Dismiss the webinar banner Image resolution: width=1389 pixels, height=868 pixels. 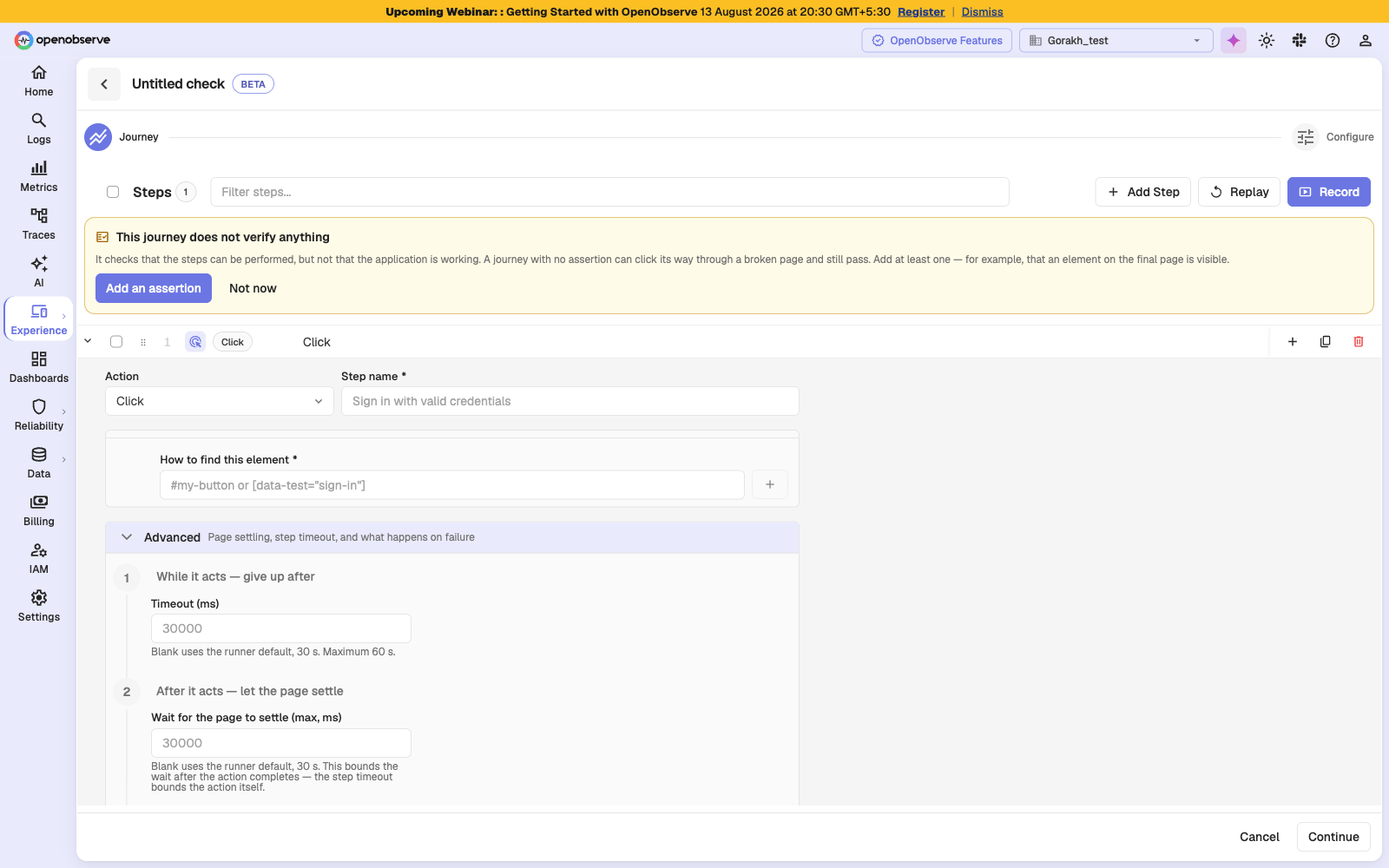pyautogui.click(x=982, y=12)
